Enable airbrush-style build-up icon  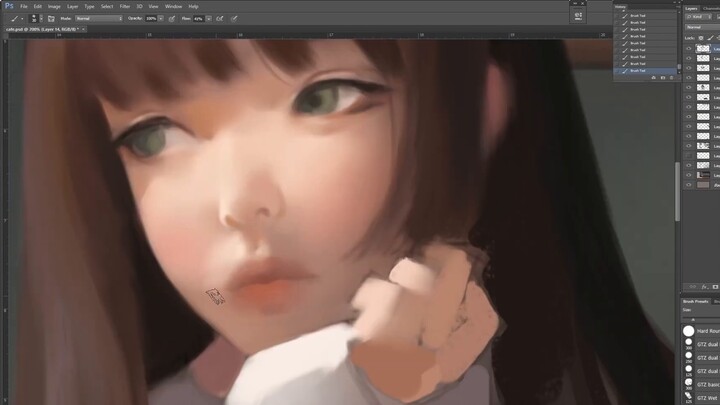(220, 19)
